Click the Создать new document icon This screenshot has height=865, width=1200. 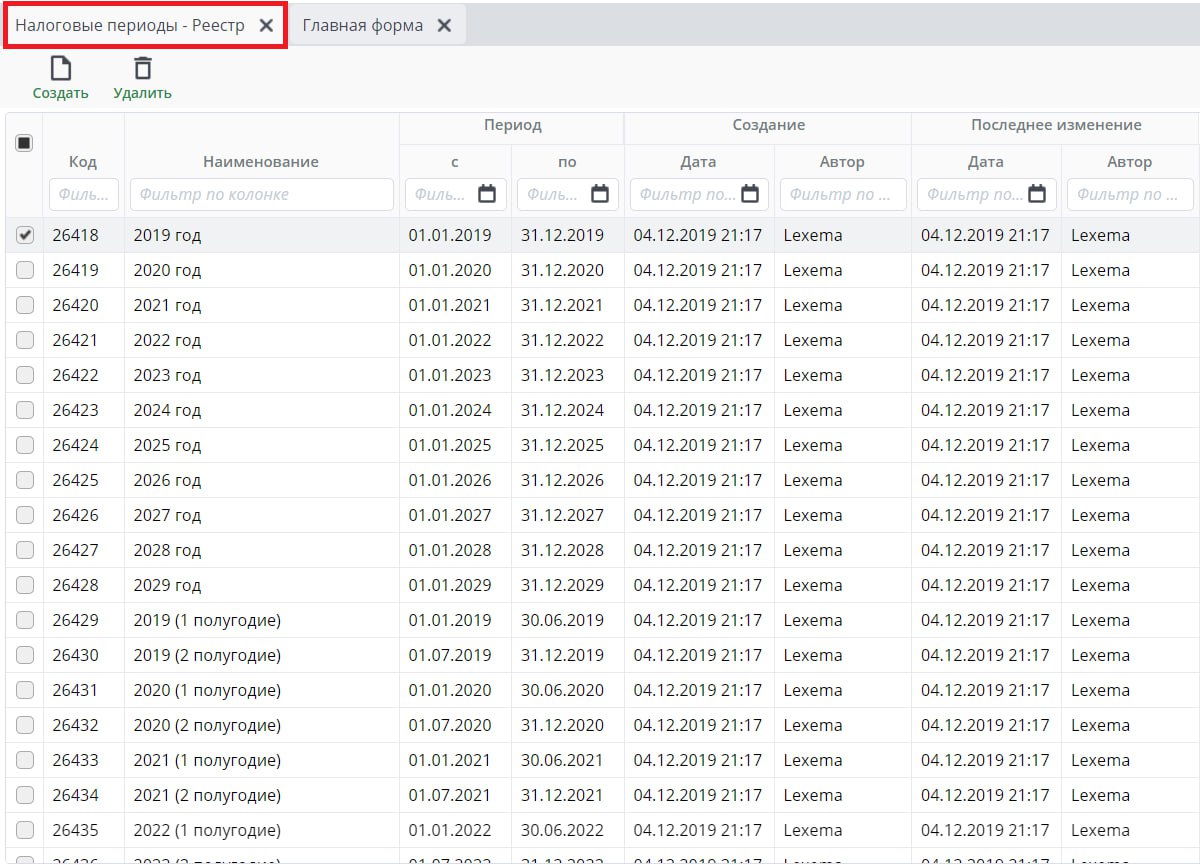click(61, 69)
